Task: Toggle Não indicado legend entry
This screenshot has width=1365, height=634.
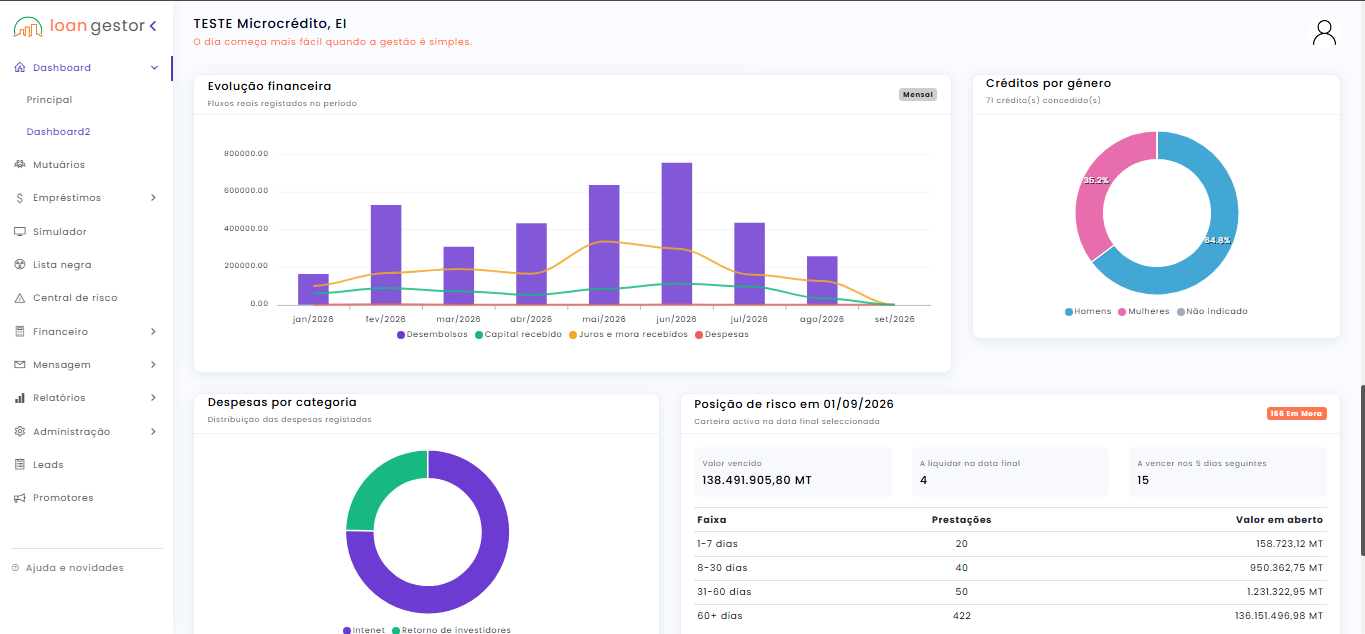Action: tap(1212, 311)
